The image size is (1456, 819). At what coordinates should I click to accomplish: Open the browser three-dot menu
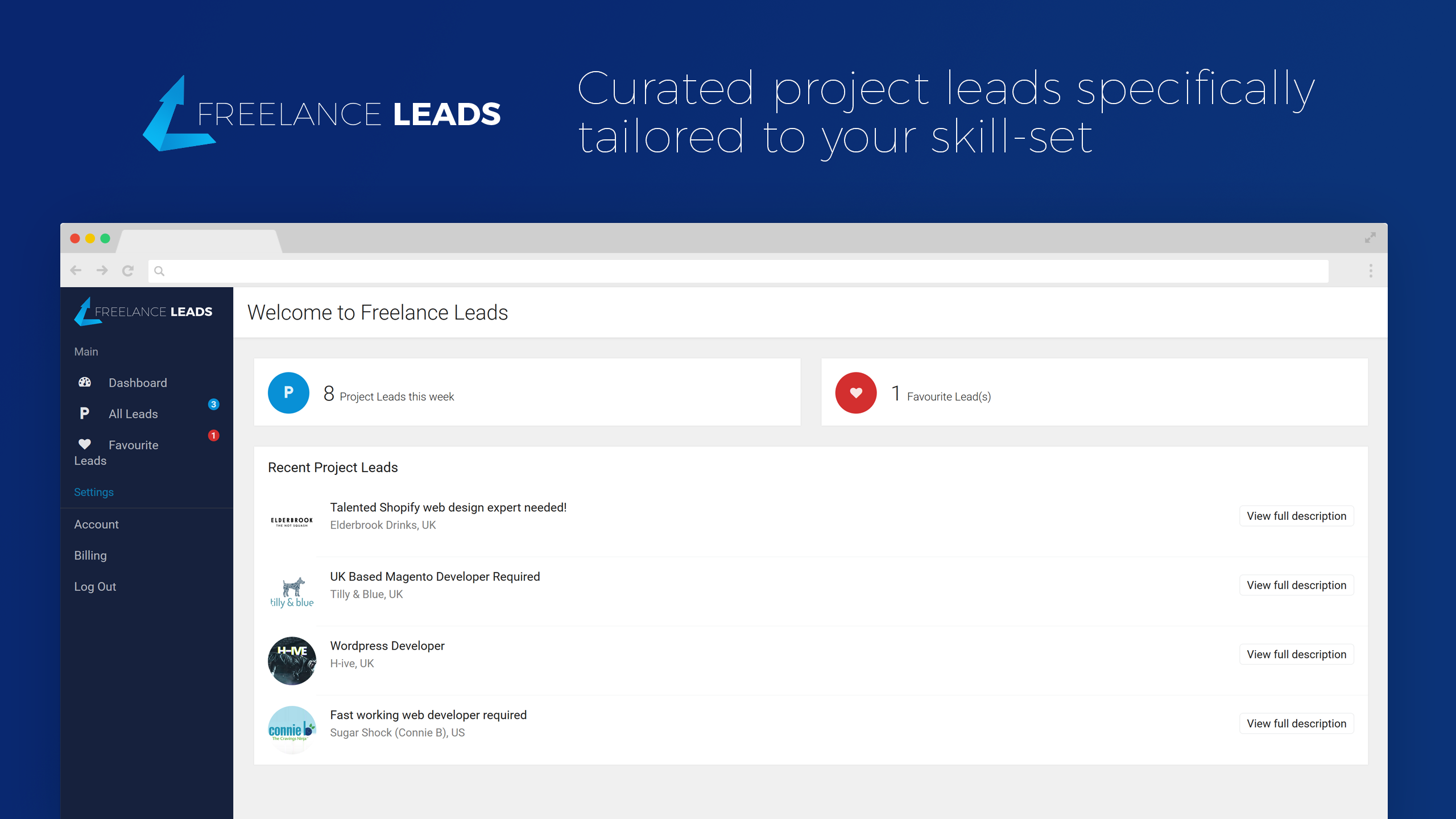tap(1371, 271)
